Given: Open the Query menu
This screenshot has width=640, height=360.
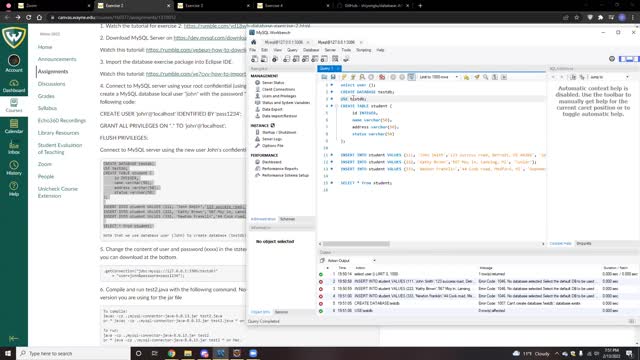Looking at the screenshot, I should click(292, 50).
